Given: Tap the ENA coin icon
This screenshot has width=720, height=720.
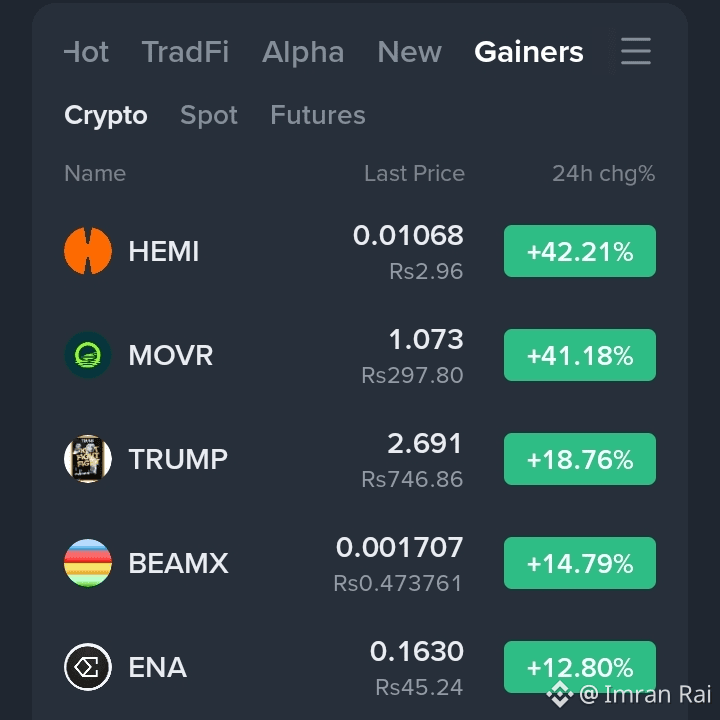Looking at the screenshot, I should [88, 667].
